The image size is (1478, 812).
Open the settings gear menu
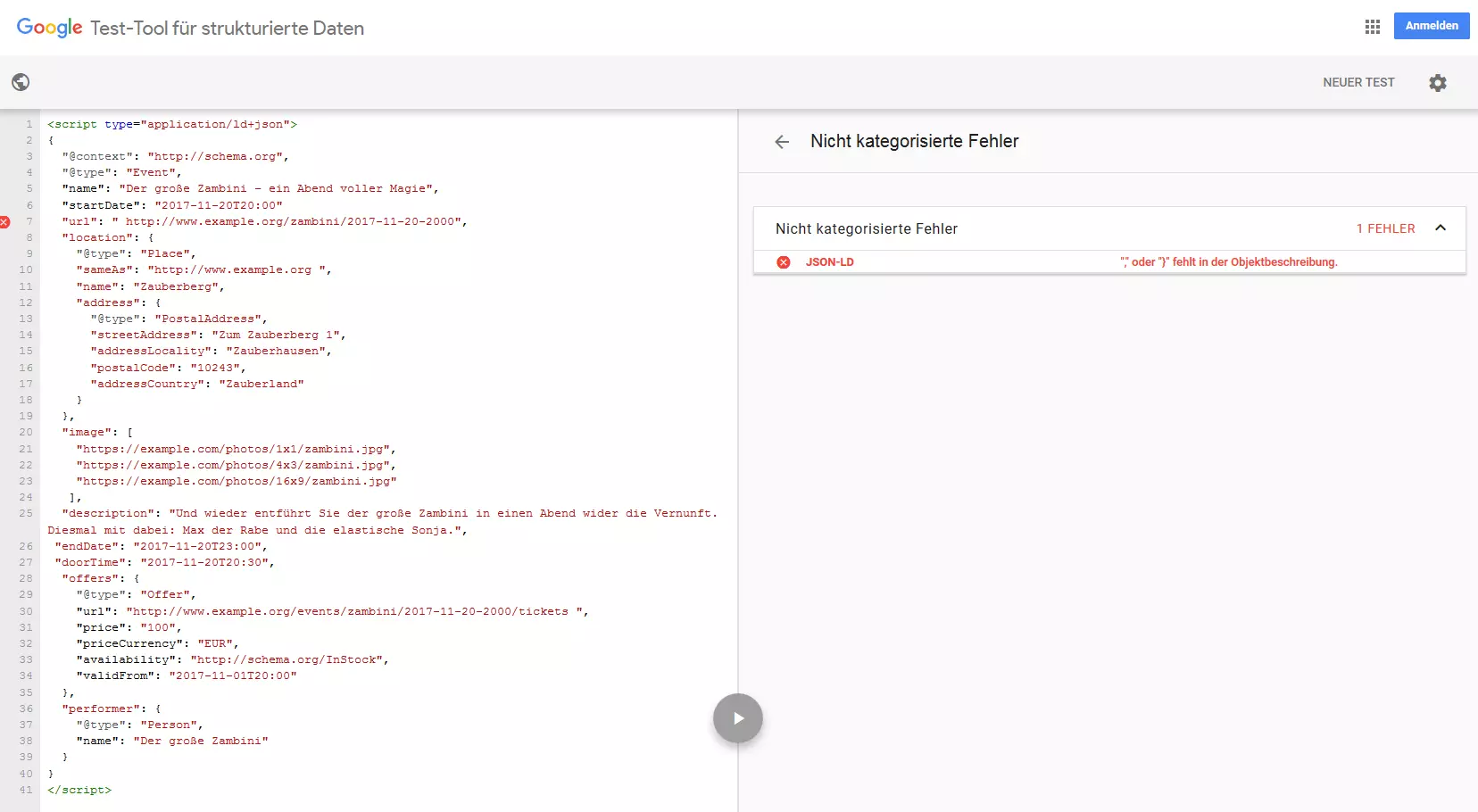pyautogui.click(x=1437, y=83)
